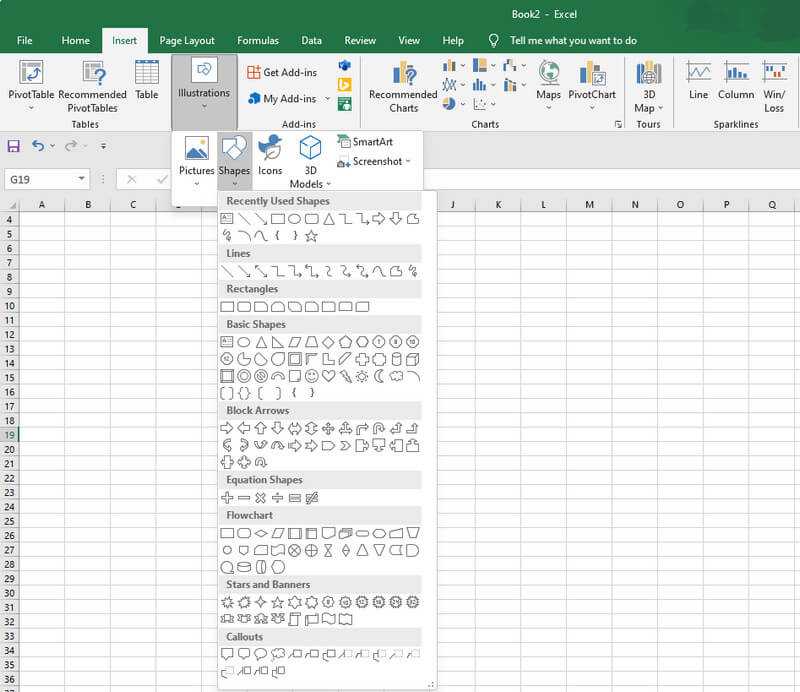Viewport: 800px width, 692px height.
Task: Open the File tab
Action: pos(24,40)
